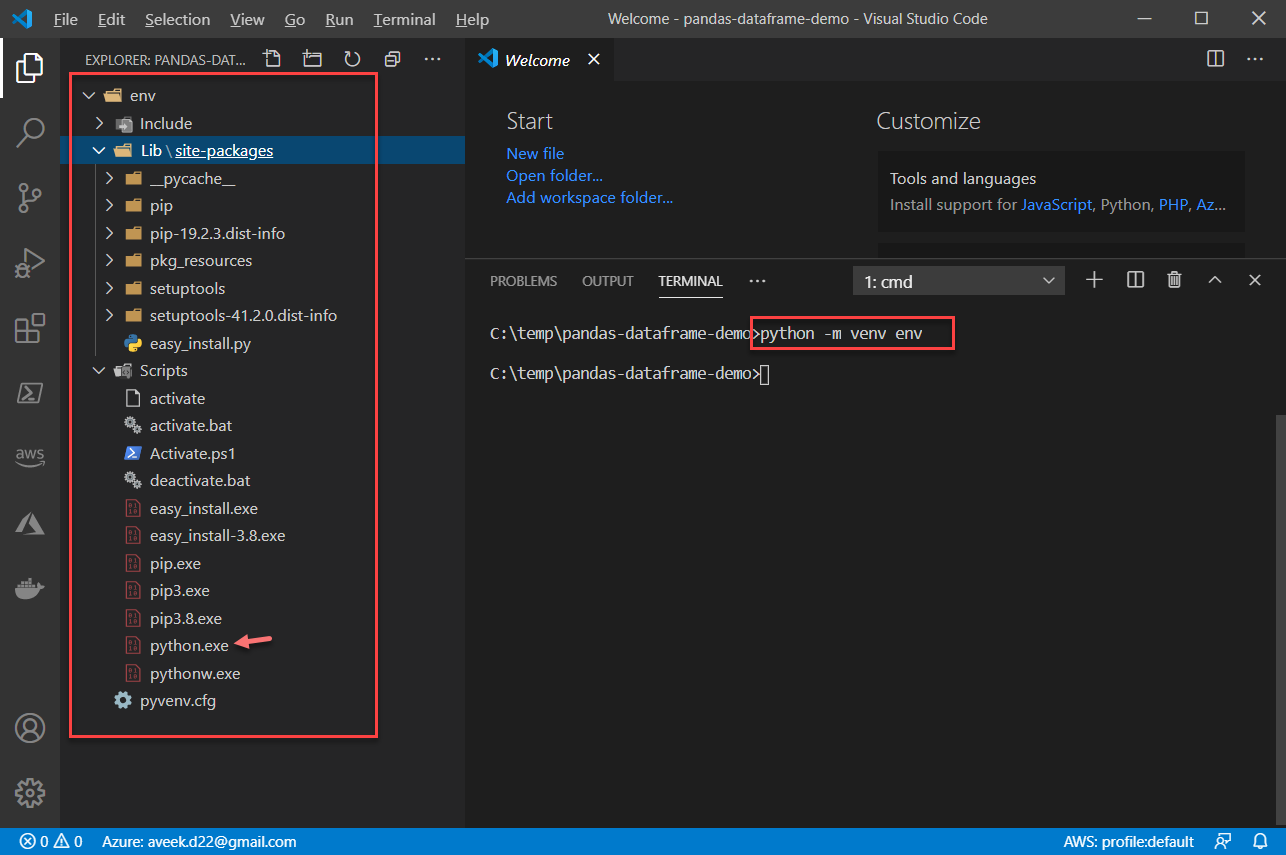Click the Open folder link

[x=554, y=175]
